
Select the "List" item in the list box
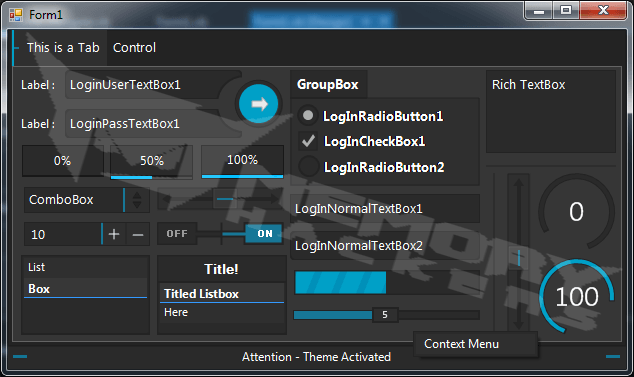pos(85,267)
